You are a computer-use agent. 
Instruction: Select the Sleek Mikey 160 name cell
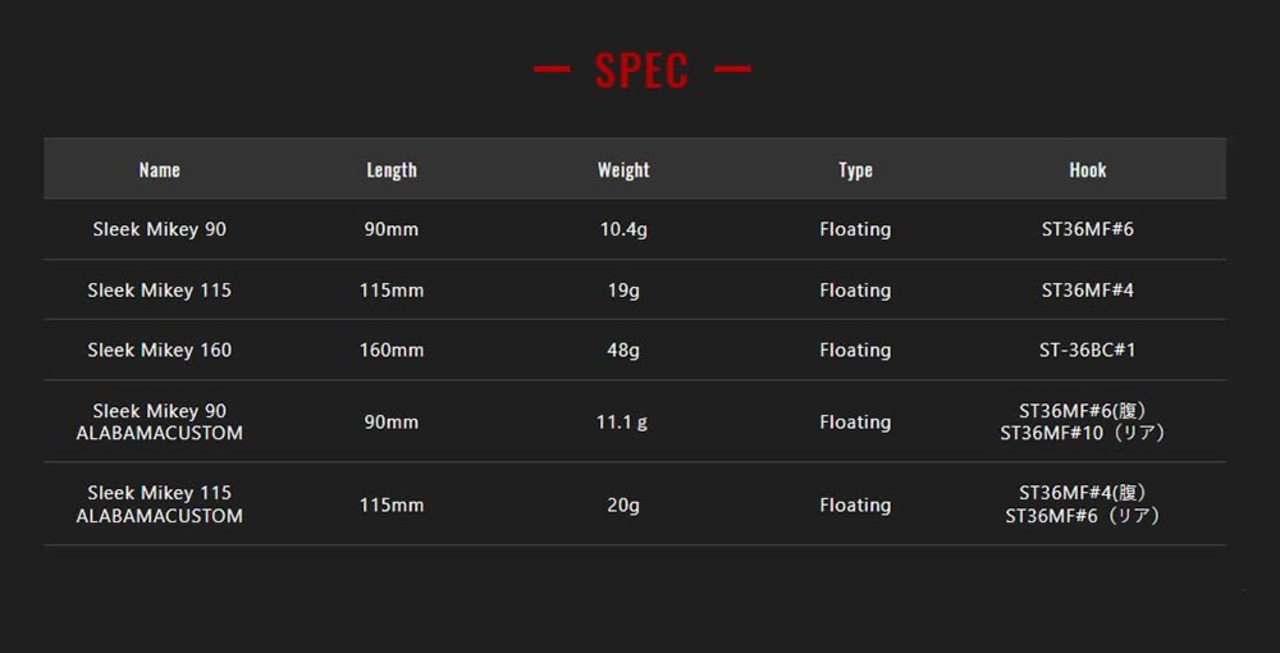159,350
